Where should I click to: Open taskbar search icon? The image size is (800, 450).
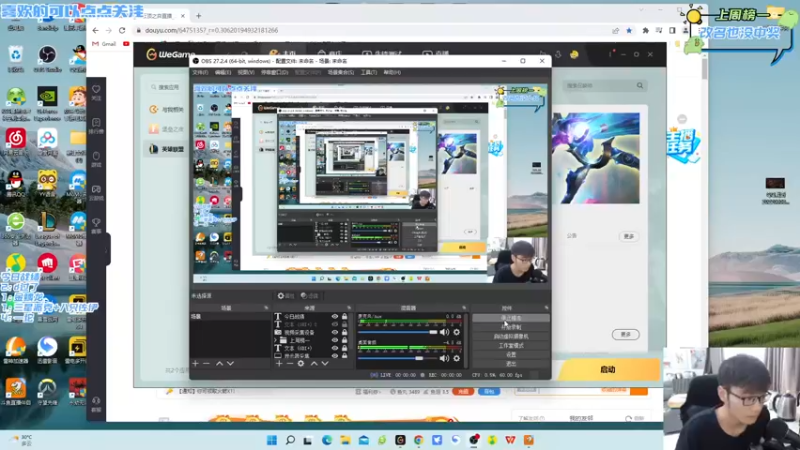(290, 440)
